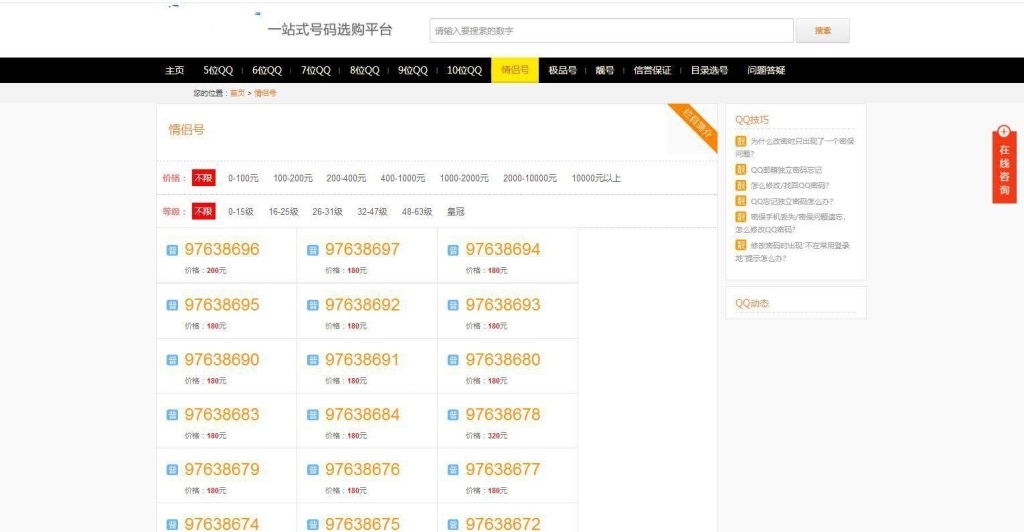The width and height of the screenshot is (1024, 532).
Task: Click the blue icon next to 97638697
Action: [x=313, y=250]
